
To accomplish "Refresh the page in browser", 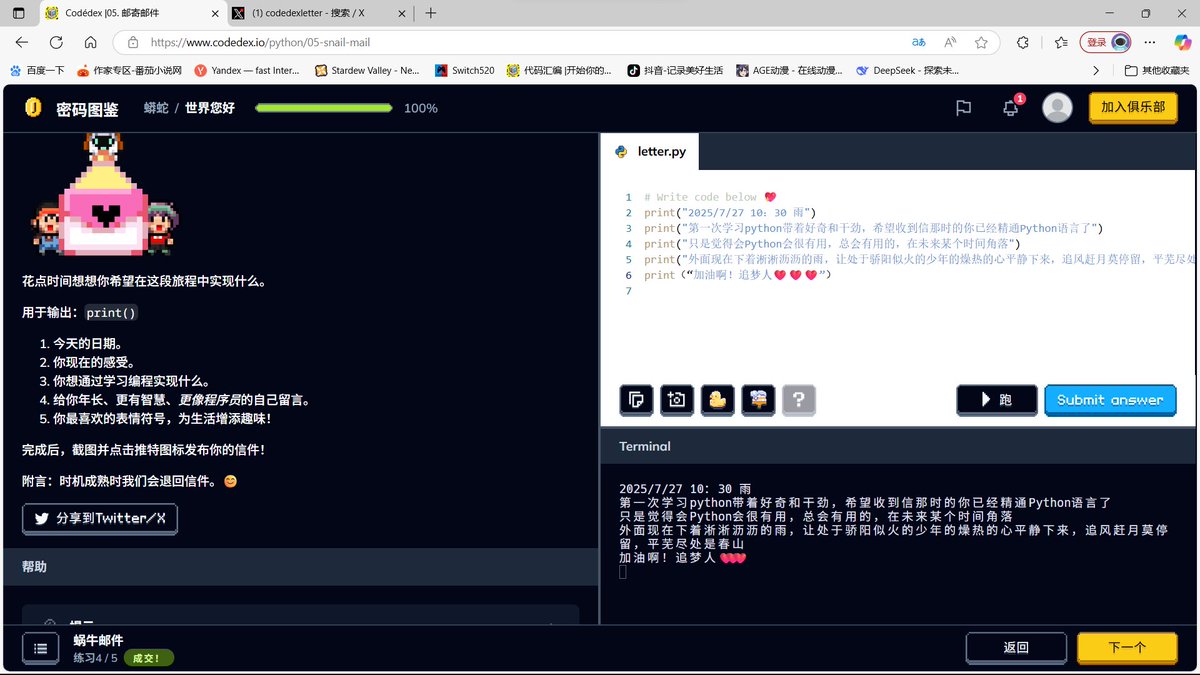I will click(x=56, y=43).
